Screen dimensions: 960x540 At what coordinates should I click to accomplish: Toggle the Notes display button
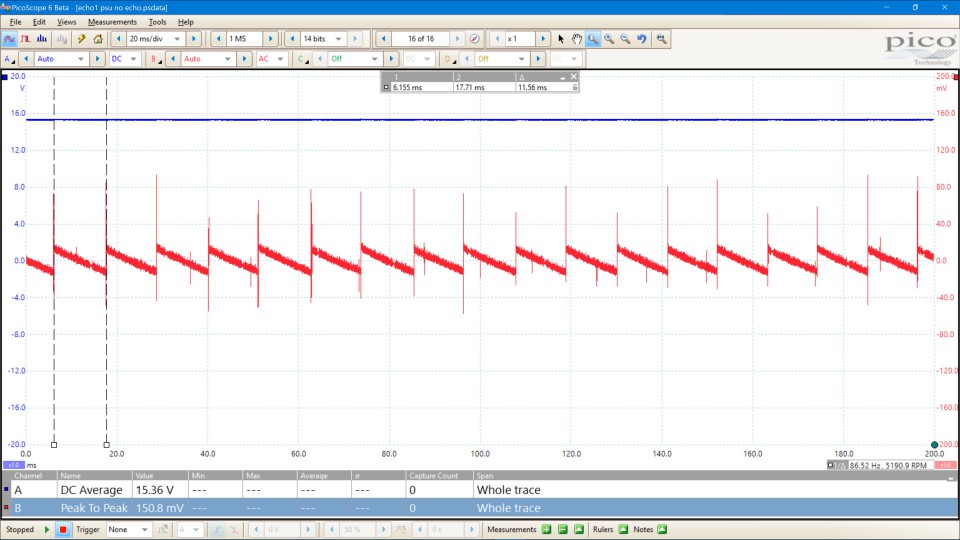(x=663, y=529)
